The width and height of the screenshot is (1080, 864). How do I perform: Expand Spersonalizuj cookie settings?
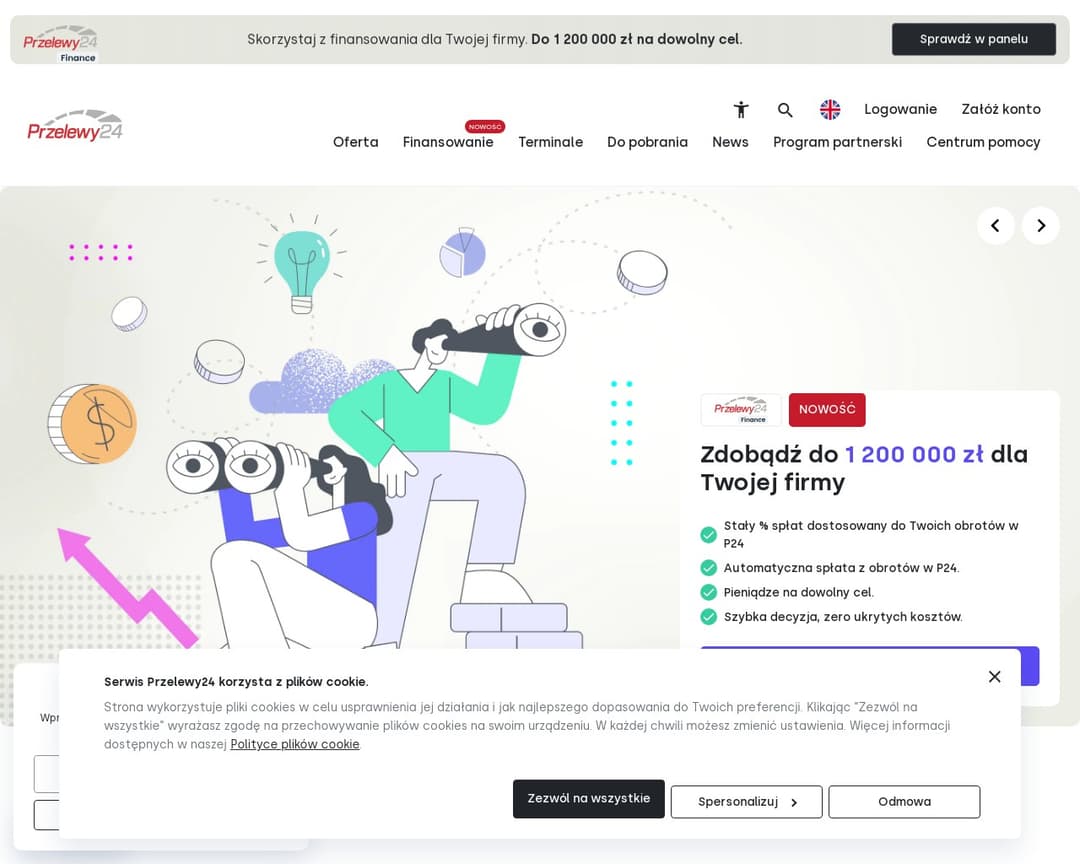click(746, 802)
